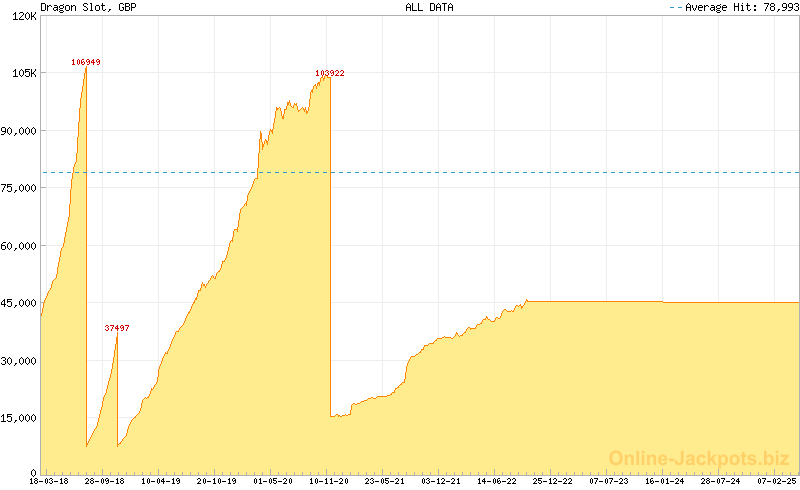
Task: Click the 120K y-axis label
Action: pyautogui.click(x=22, y=16)
